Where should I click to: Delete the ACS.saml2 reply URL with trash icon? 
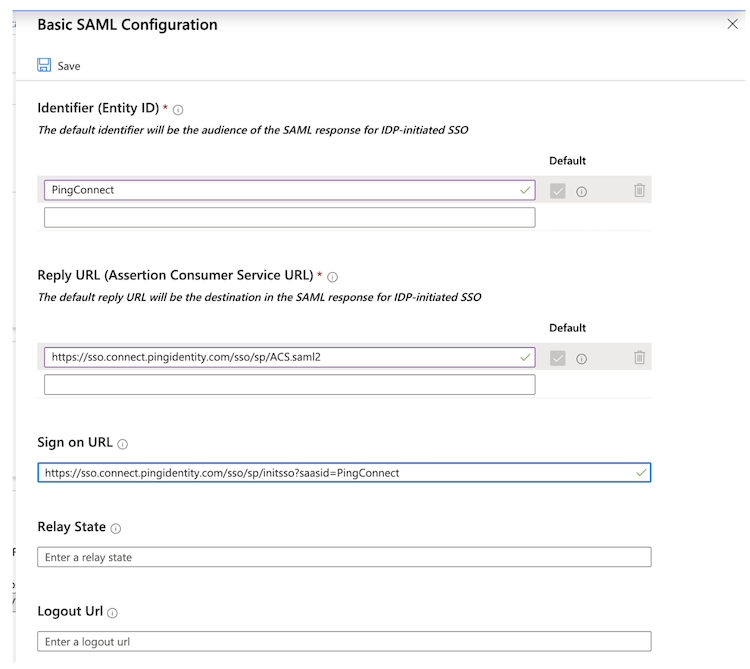[639, 358]
